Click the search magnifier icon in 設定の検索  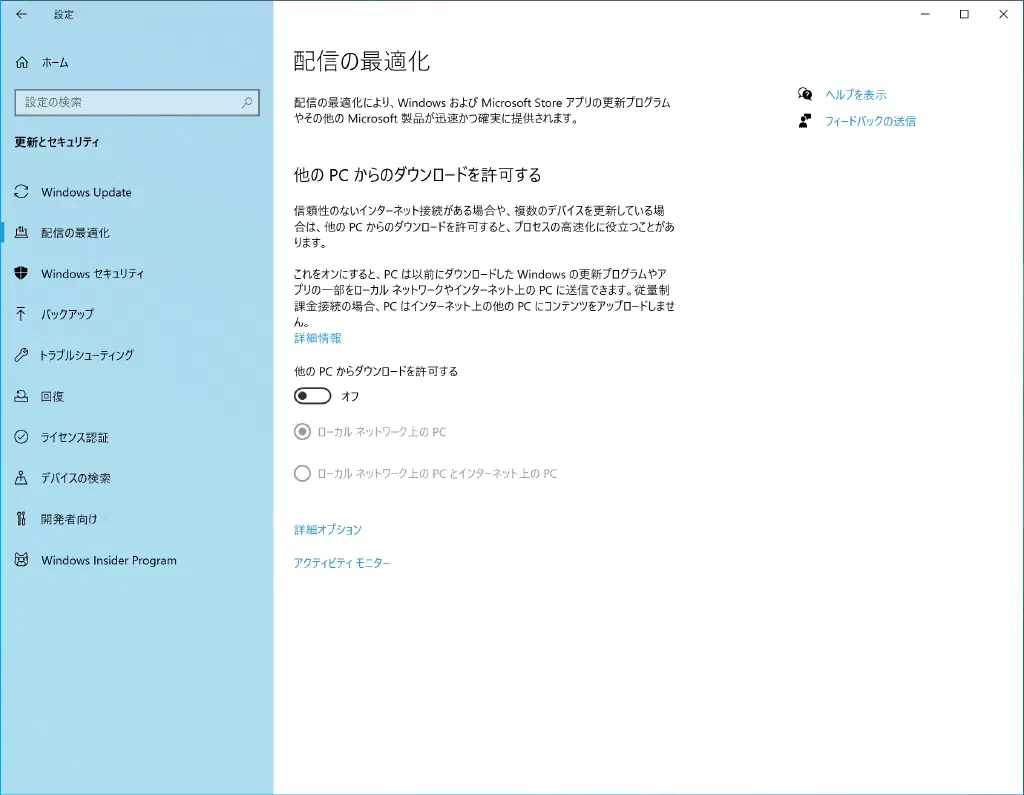point(247,102)
